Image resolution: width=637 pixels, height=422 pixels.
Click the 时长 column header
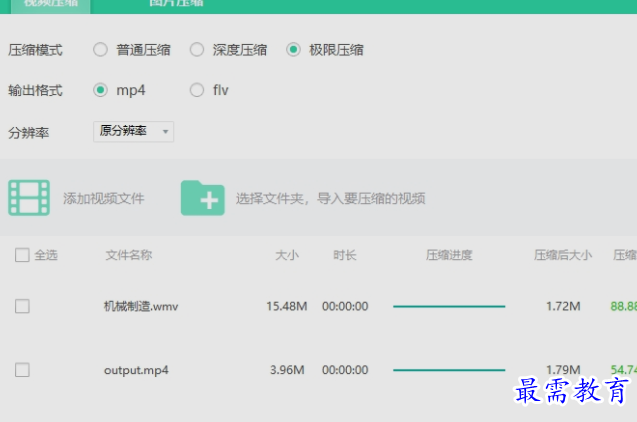[x=345, y=255]
